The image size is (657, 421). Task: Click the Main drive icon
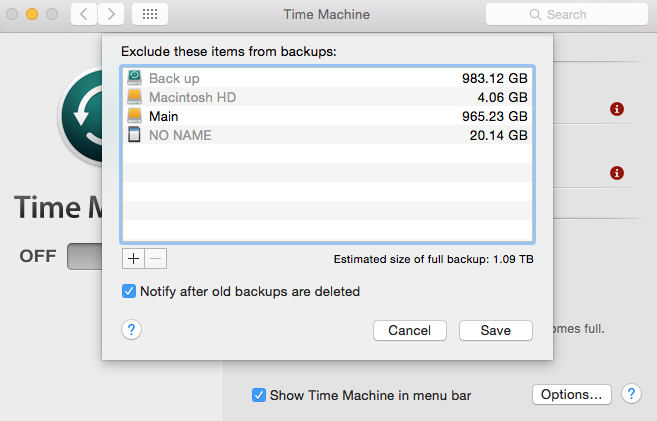click(135, 116)
